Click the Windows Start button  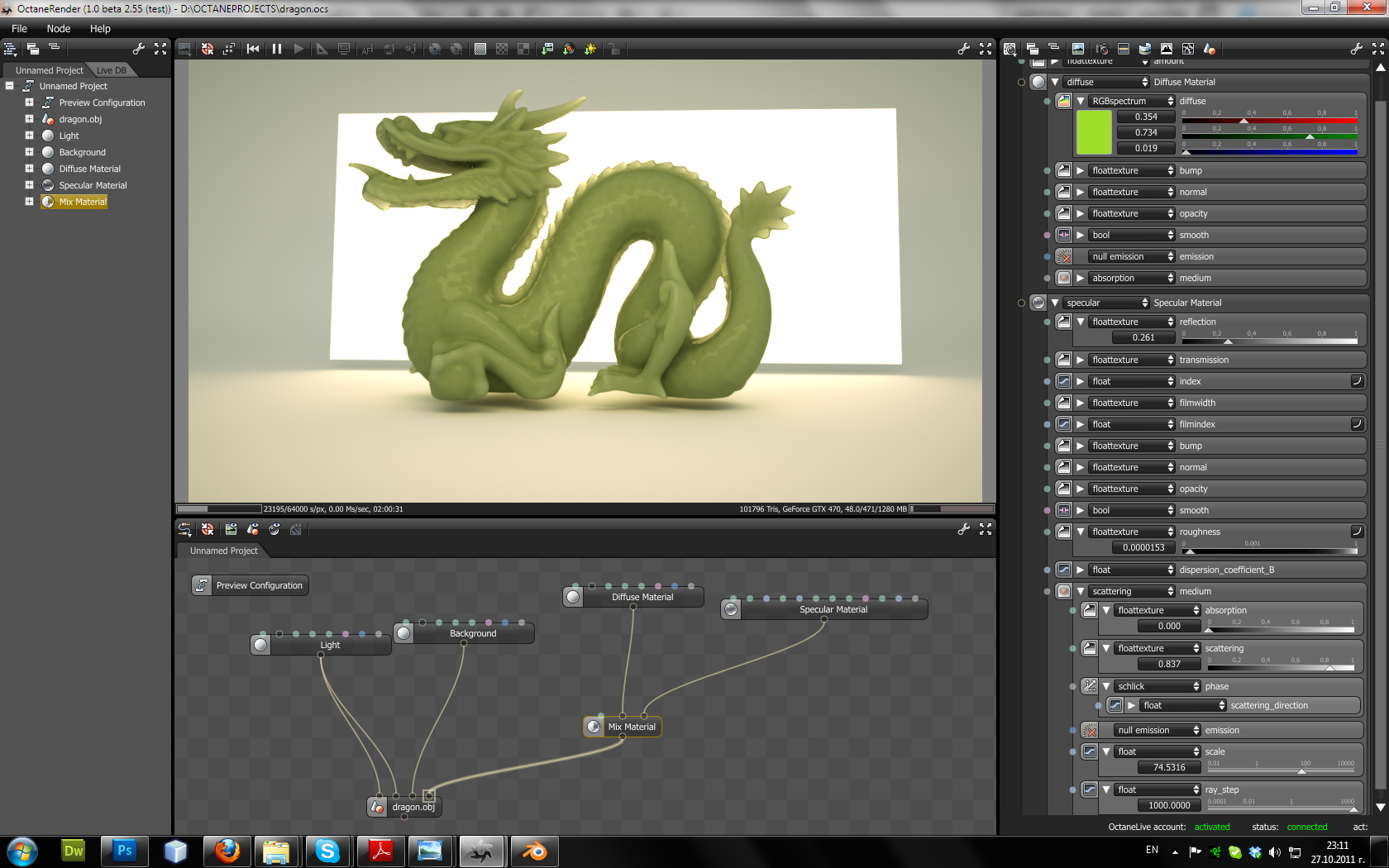pos(22,851)
